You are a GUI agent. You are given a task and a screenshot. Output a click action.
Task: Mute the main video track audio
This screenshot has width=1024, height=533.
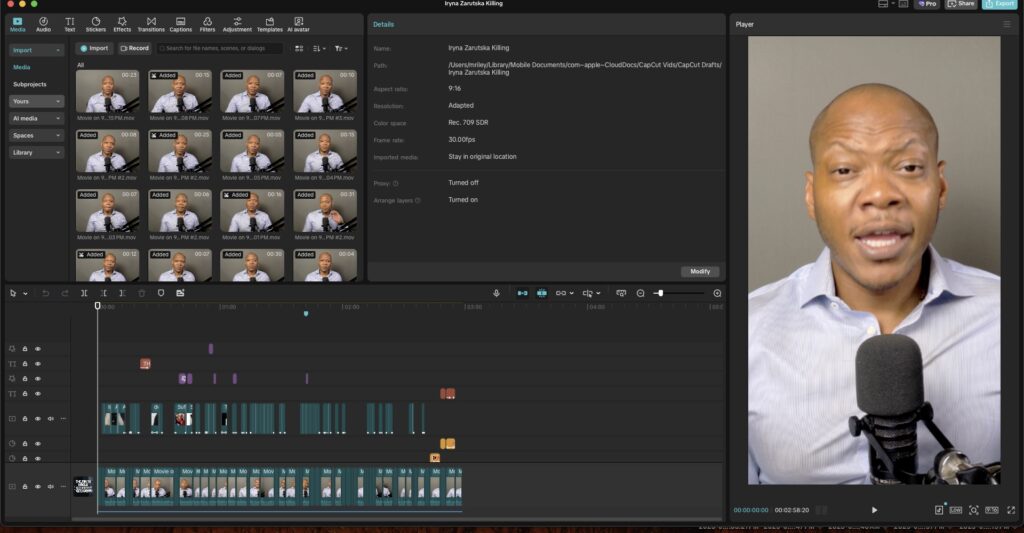pyautogui.click(x=50, y=487)
